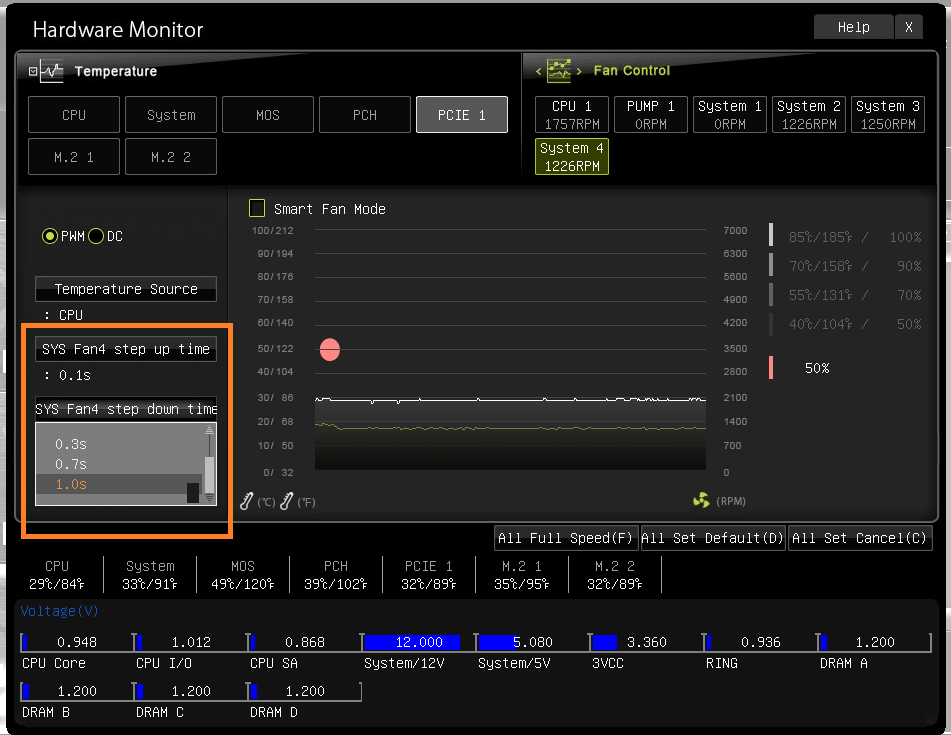Image resolution: width=951 pixels, height=735 pixels.
Task: Click the DRAM A 1.200 voltage bar
Action: click(875, 642)
